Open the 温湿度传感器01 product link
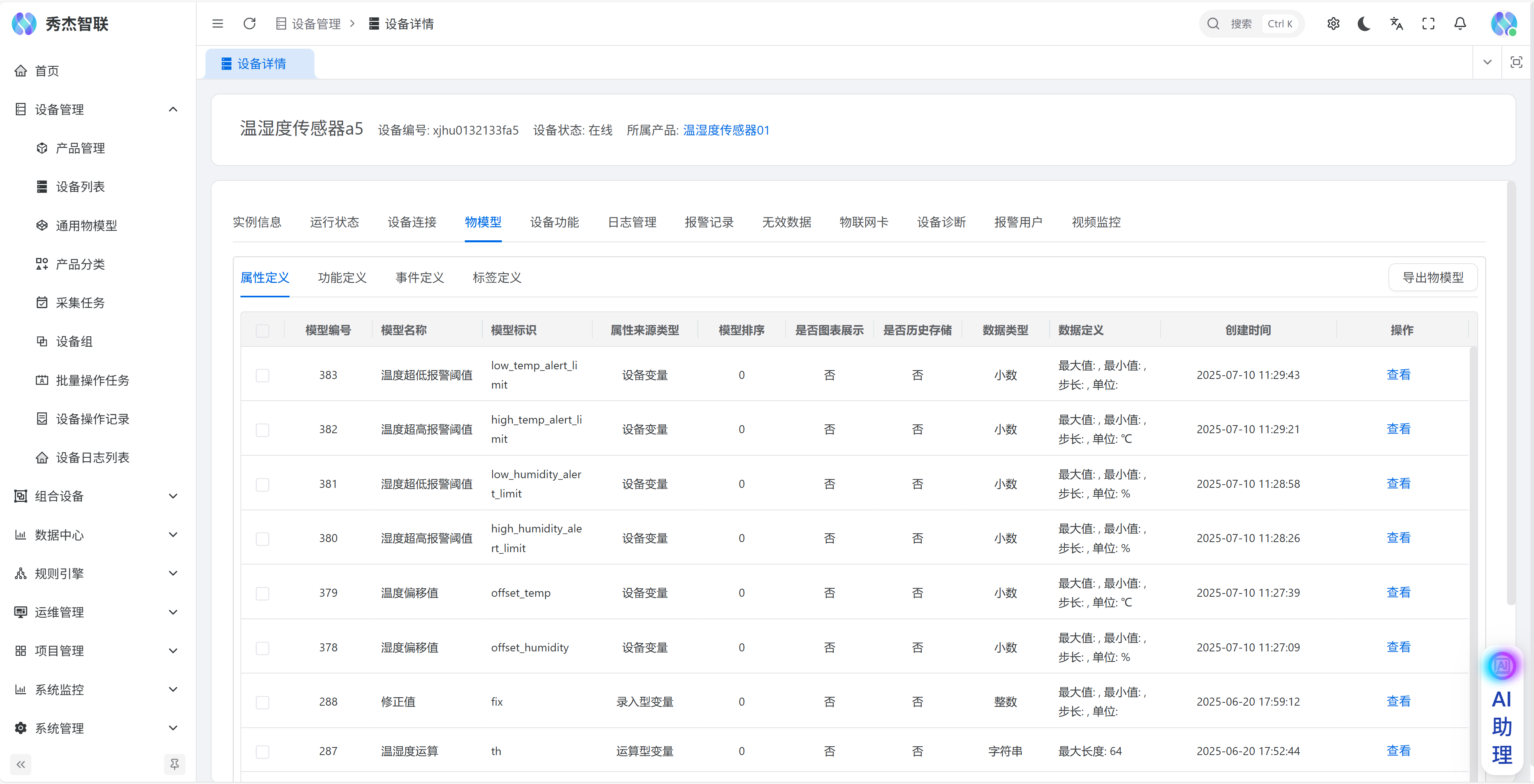 (x=726, y=130)
